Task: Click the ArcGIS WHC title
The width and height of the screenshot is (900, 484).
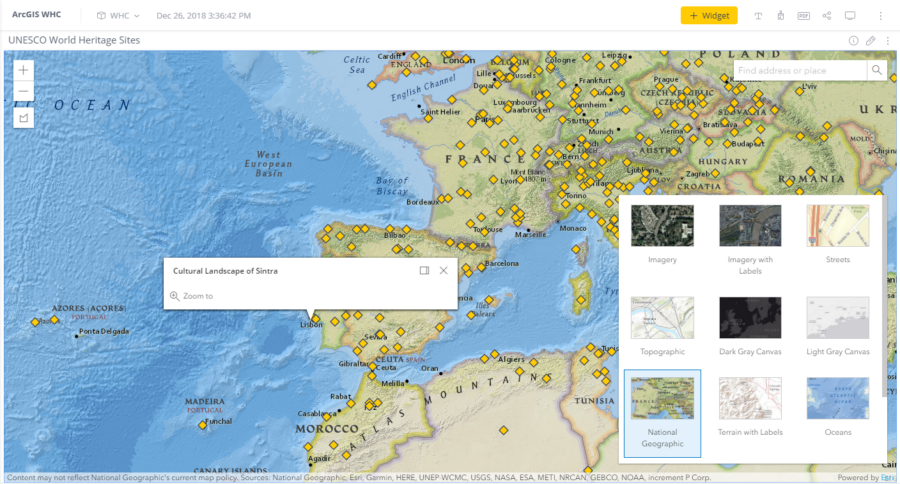Action: (37, 14)
